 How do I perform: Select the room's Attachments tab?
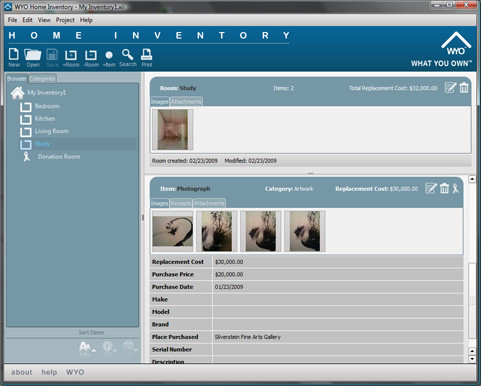(186, 102)
